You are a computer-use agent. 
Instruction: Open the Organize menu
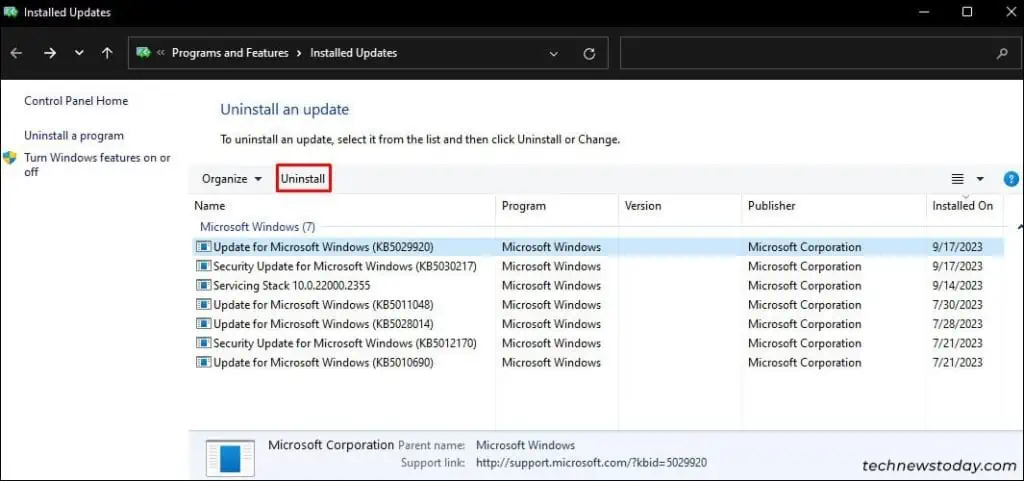[x=232, y=179]
